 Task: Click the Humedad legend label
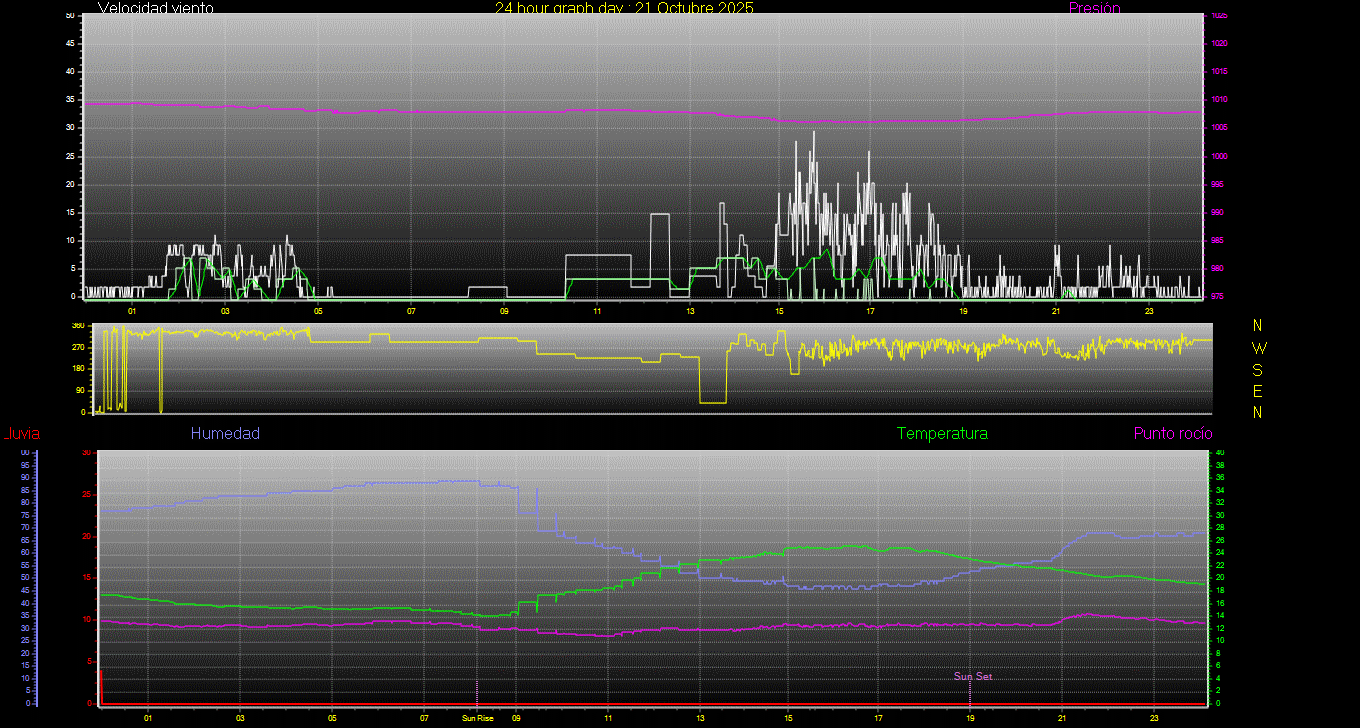(x=225, y=433)
